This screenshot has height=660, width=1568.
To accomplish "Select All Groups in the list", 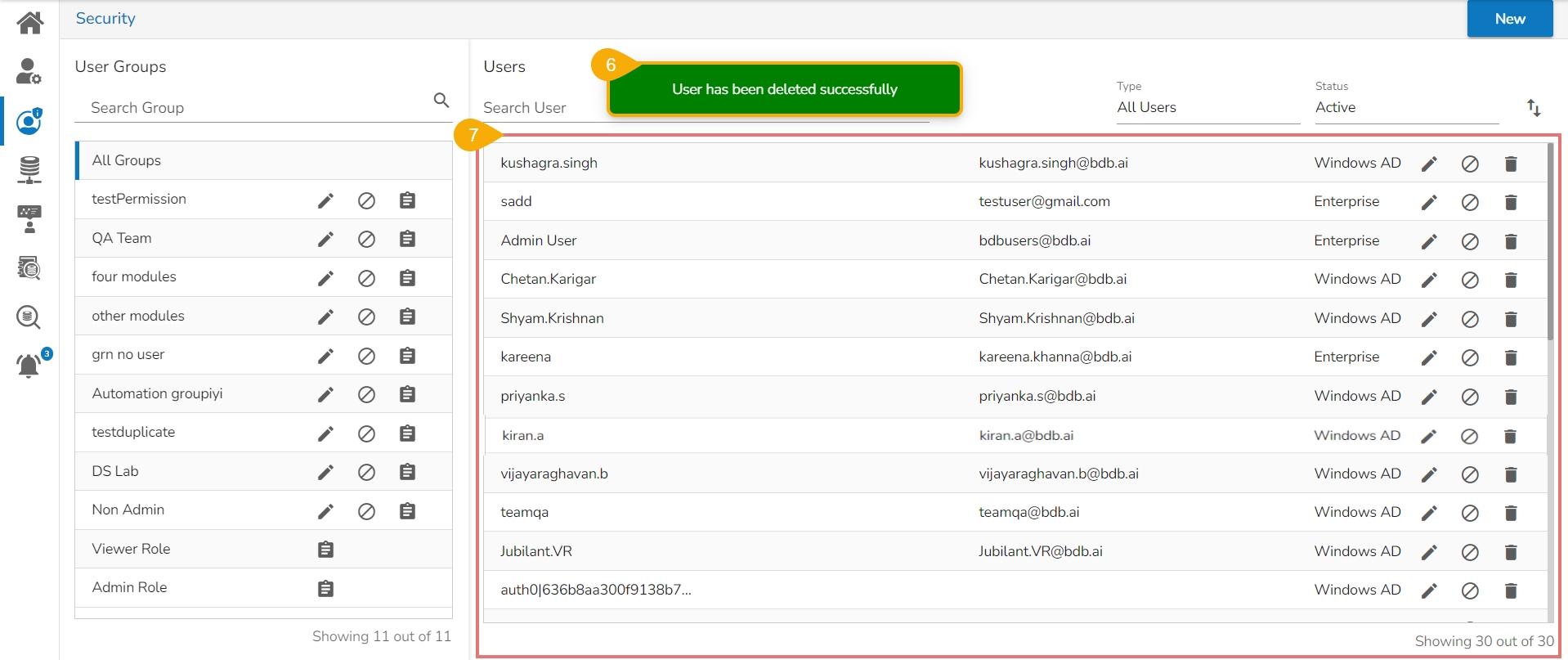I will [127, 160].
